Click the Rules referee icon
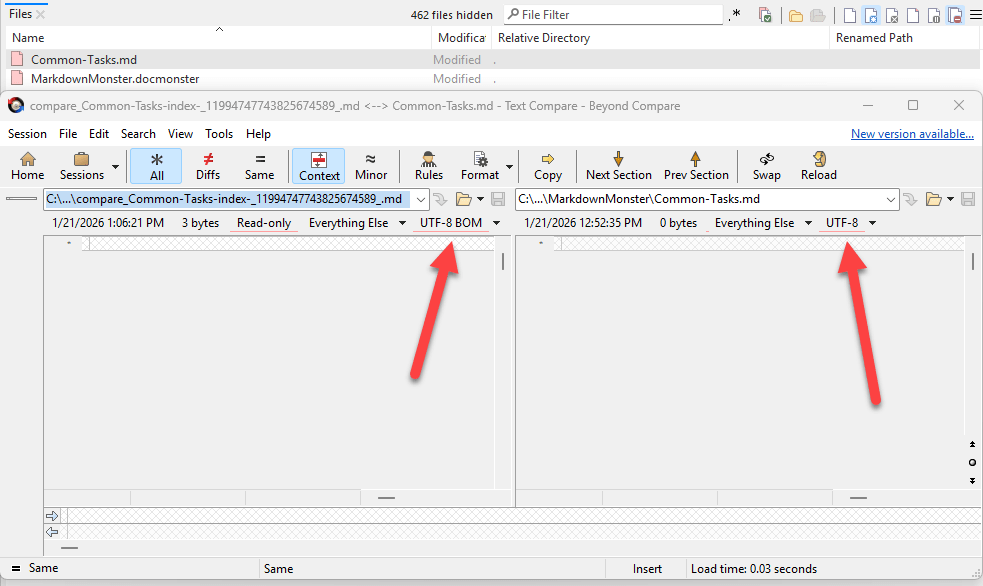This screenshot has height=586, width=983. pos(429,165)
